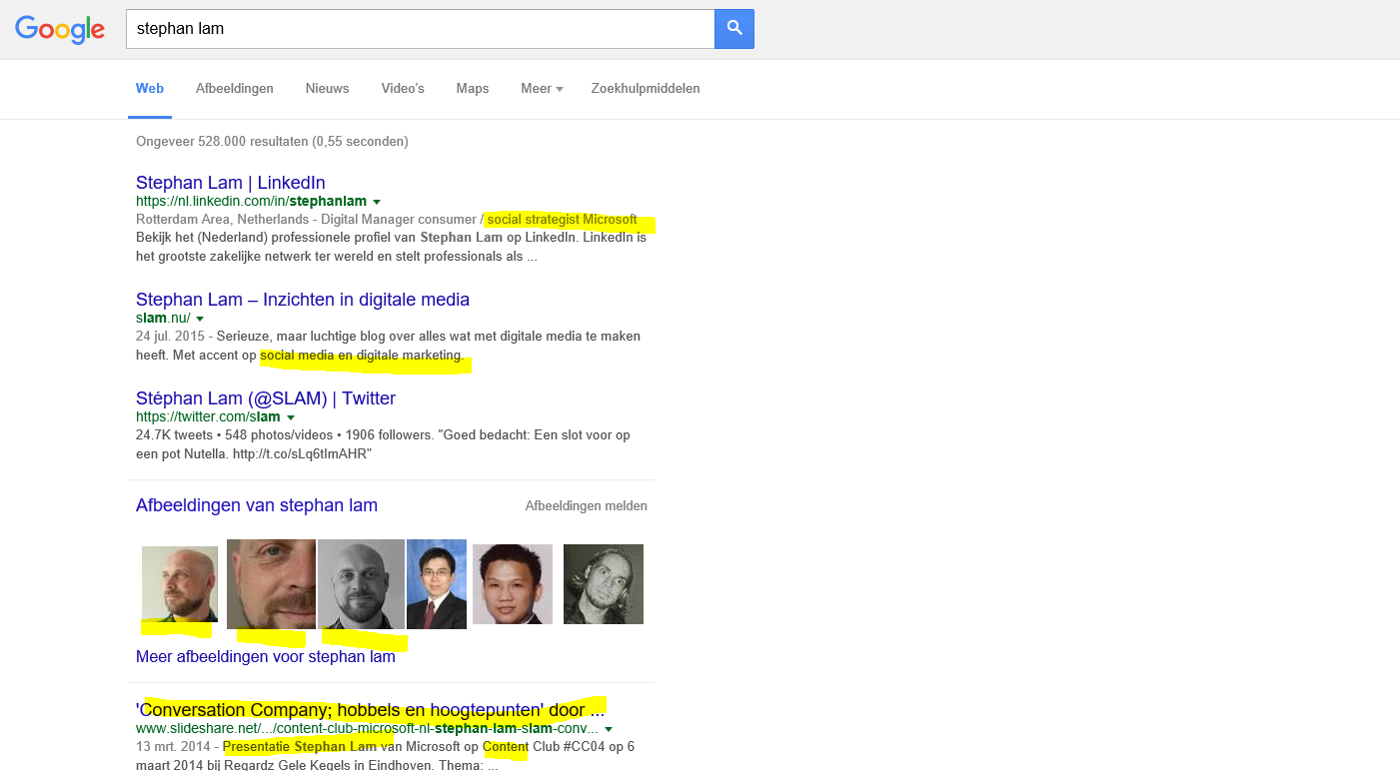The height and width of the screenshot is (771, 1400).
Task: Expand the Meer dropdown menu
Action: point(542,89)
